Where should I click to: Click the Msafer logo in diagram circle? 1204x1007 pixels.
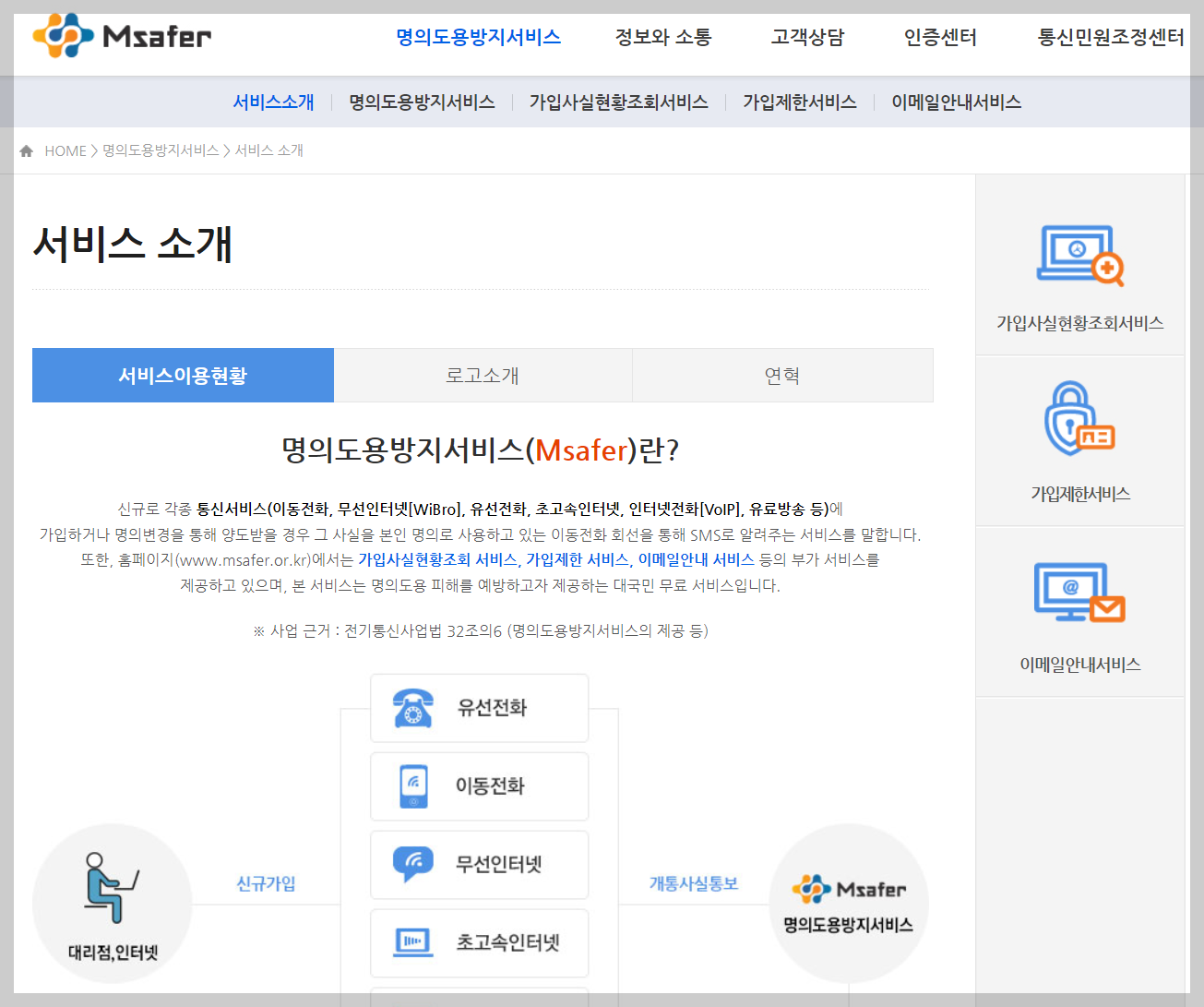pos(849,889)
